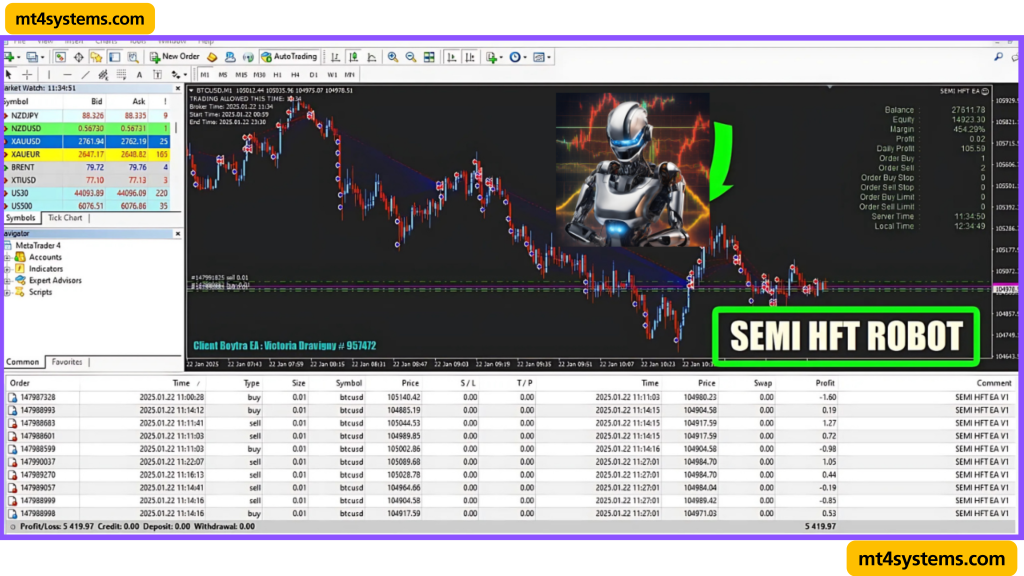Viewport: 1024px width, 576px height.
Task: Click the Zoom Out magnifier icon
Action: pyautogui.click(x=411, y=57)
